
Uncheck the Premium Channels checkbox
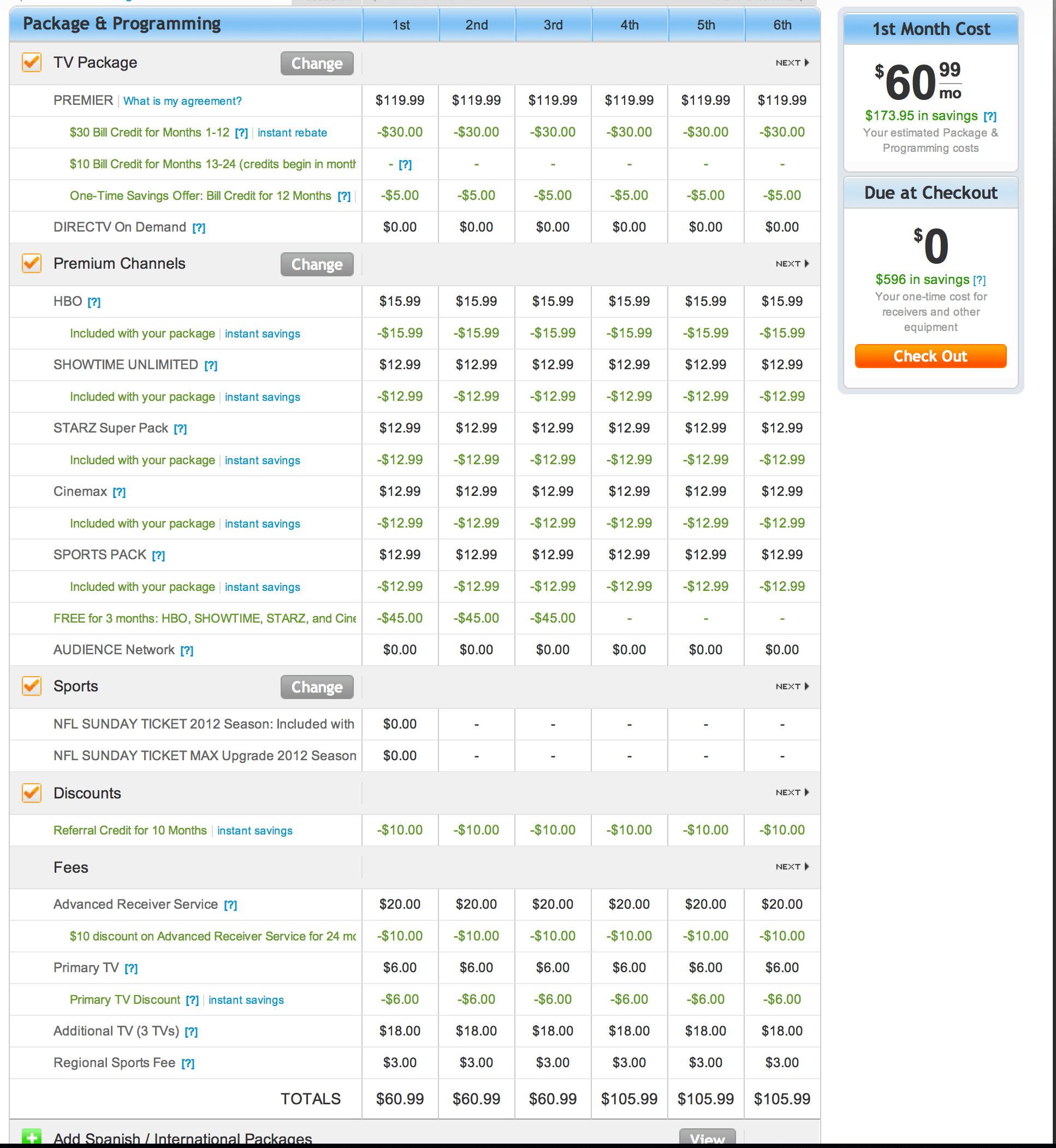point(32,263)
